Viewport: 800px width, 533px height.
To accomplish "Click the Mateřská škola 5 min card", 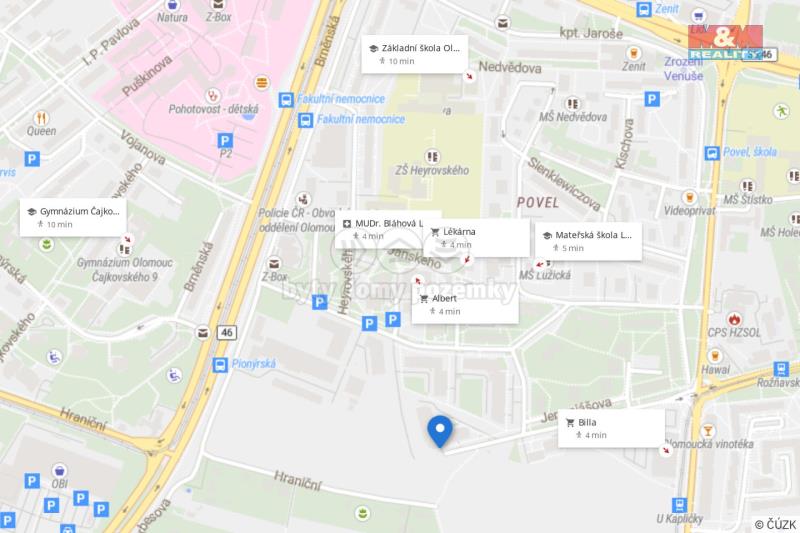I will (x=588, y=241).
